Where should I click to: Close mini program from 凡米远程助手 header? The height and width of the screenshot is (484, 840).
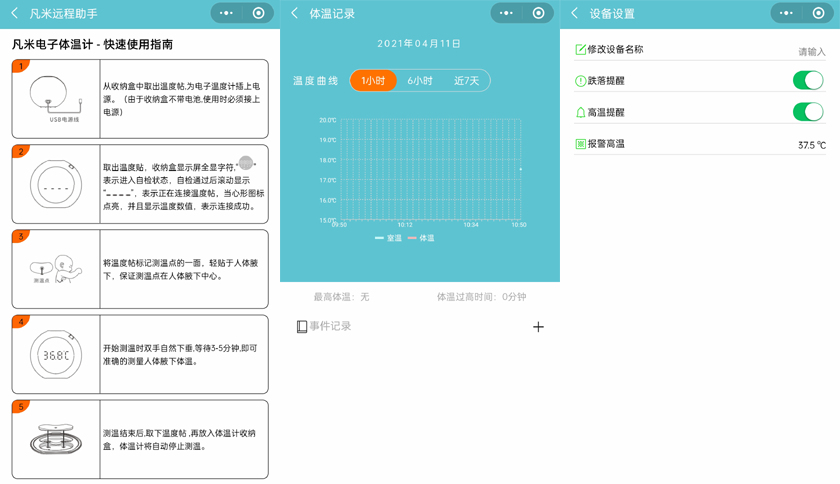(x=258, y=13)
